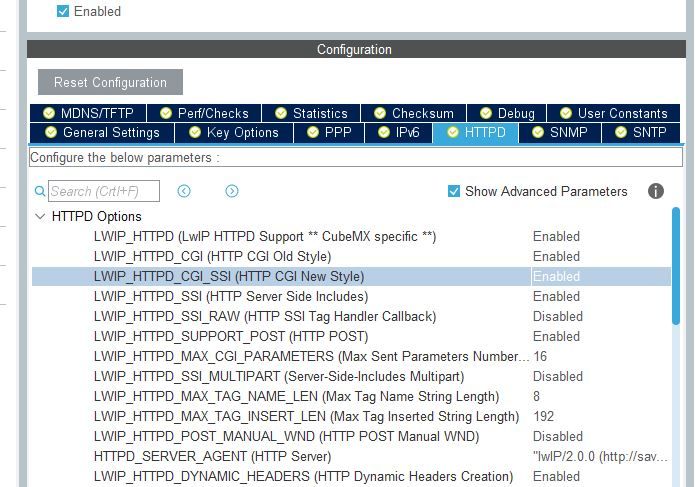Select LWIP_HTTPD_CGI Old Style row
Viewport: 699px width, 487px height.
351,256
